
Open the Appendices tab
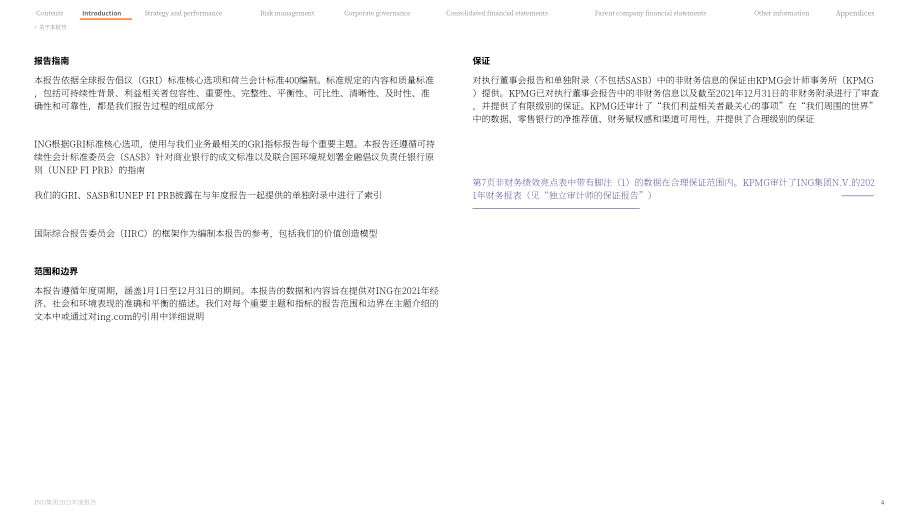855,13
